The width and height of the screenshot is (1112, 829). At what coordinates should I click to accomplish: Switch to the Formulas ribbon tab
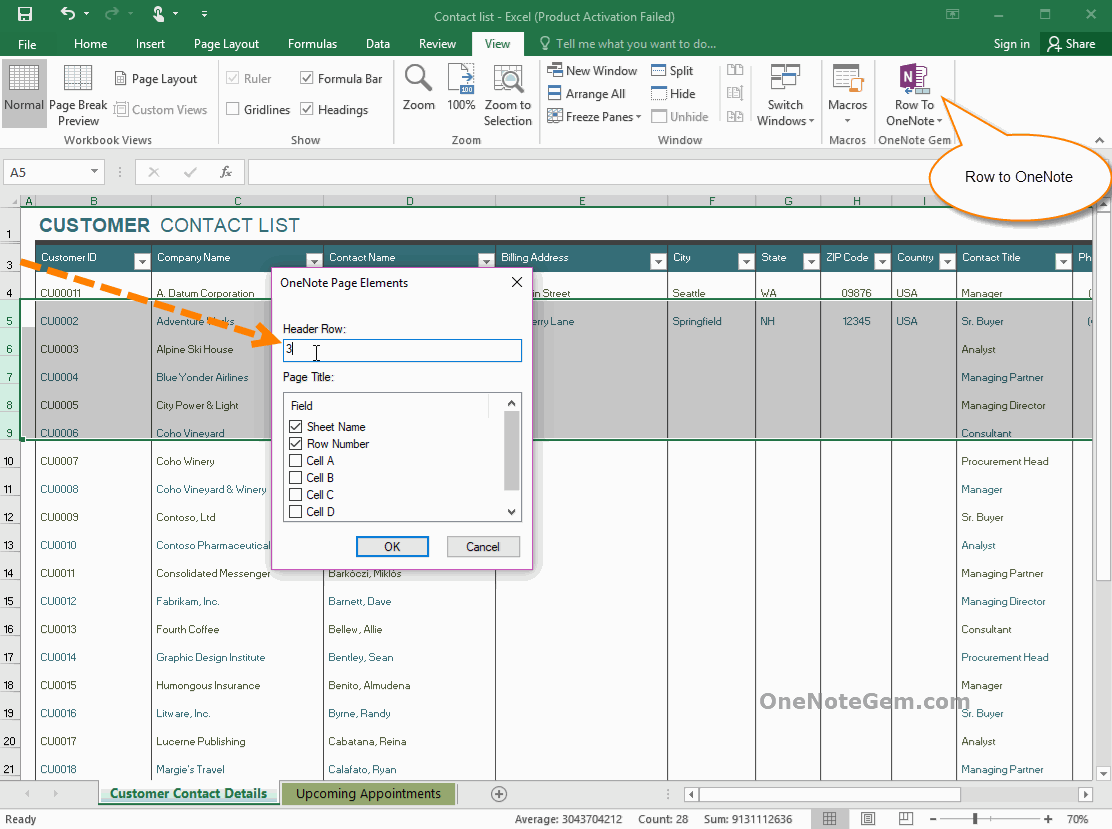pos(312,43)
